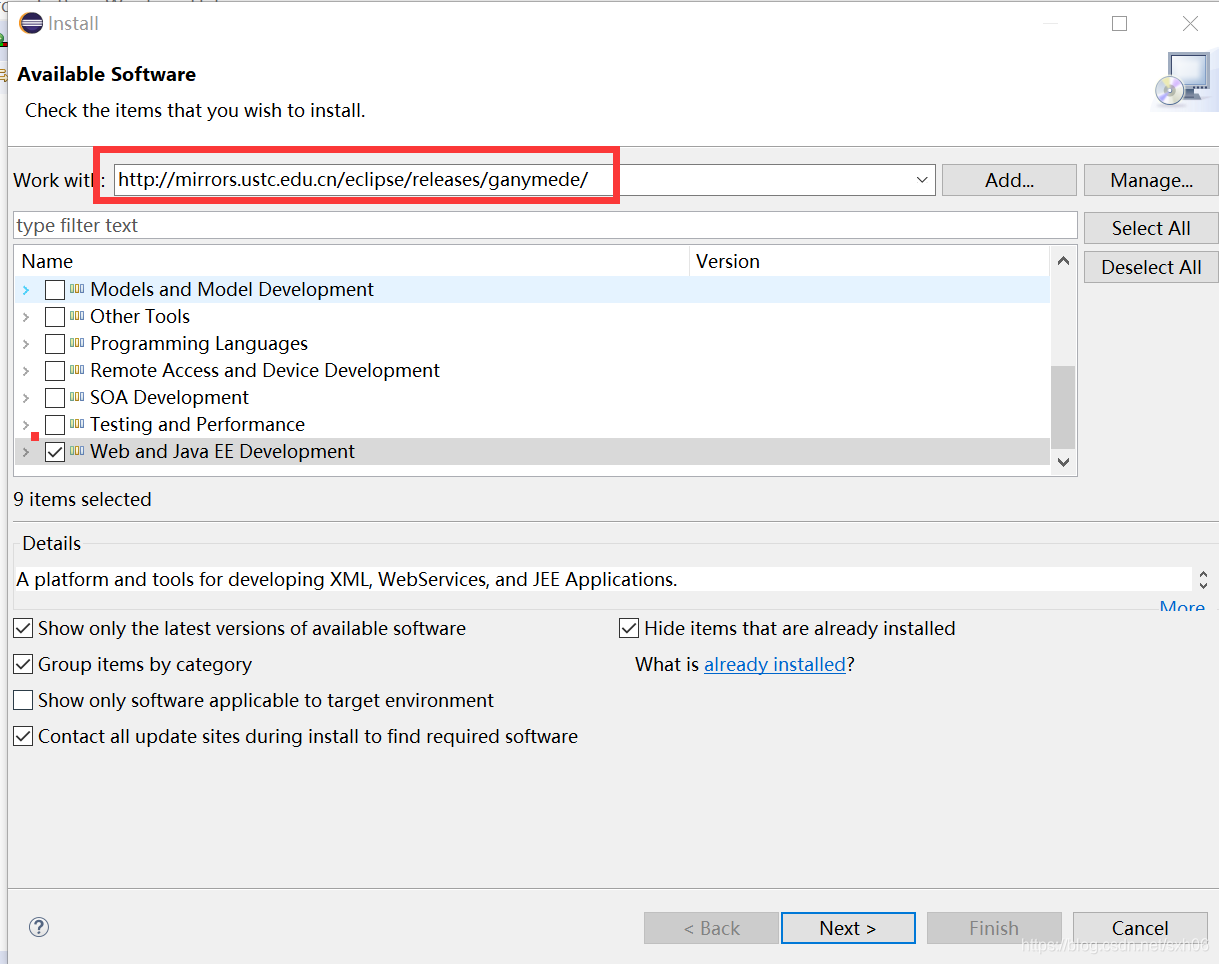1219x964 pixels.
Task: Click the software list scrollbar thumb
Action: pyautogui.click(x=1063, y=407)
